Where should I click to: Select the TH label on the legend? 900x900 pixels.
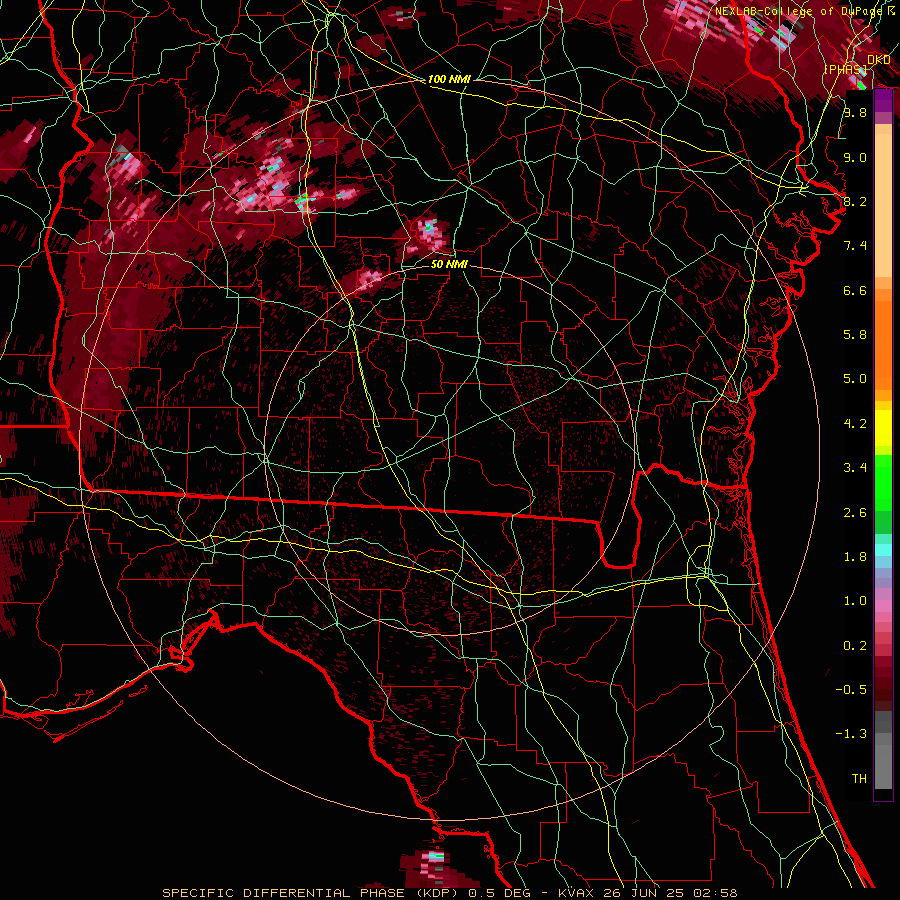[859, 779]
